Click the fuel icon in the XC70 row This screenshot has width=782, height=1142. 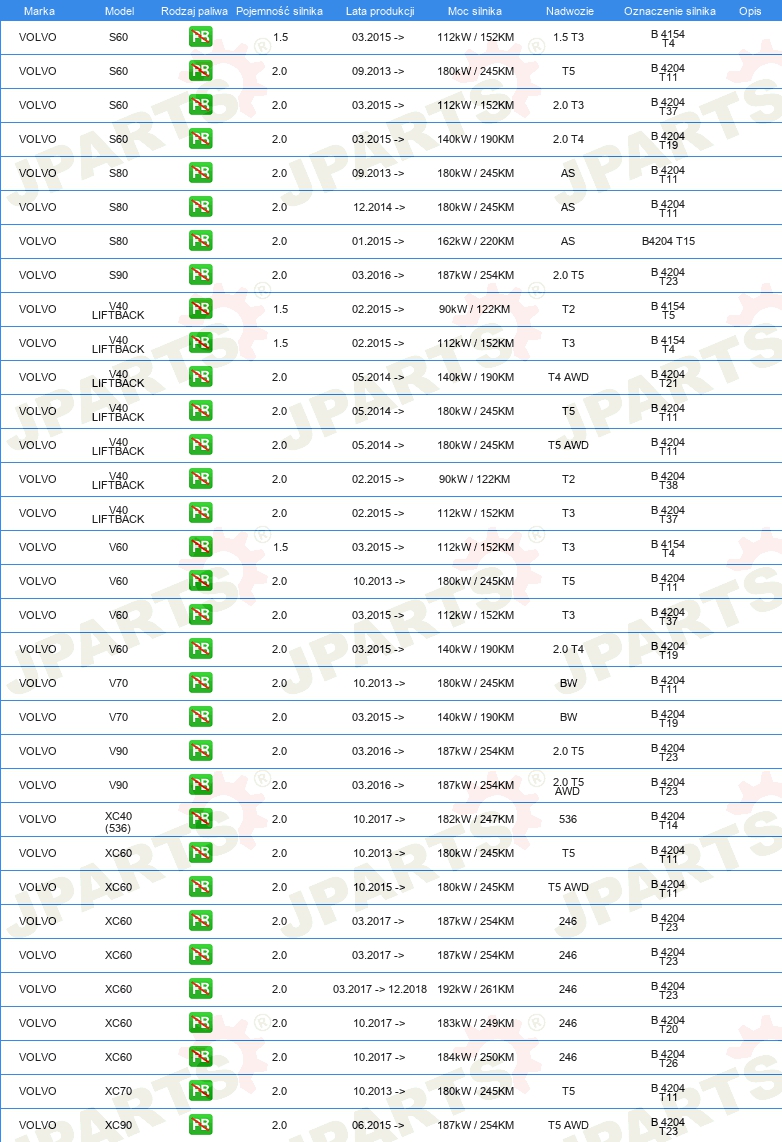200,1090
